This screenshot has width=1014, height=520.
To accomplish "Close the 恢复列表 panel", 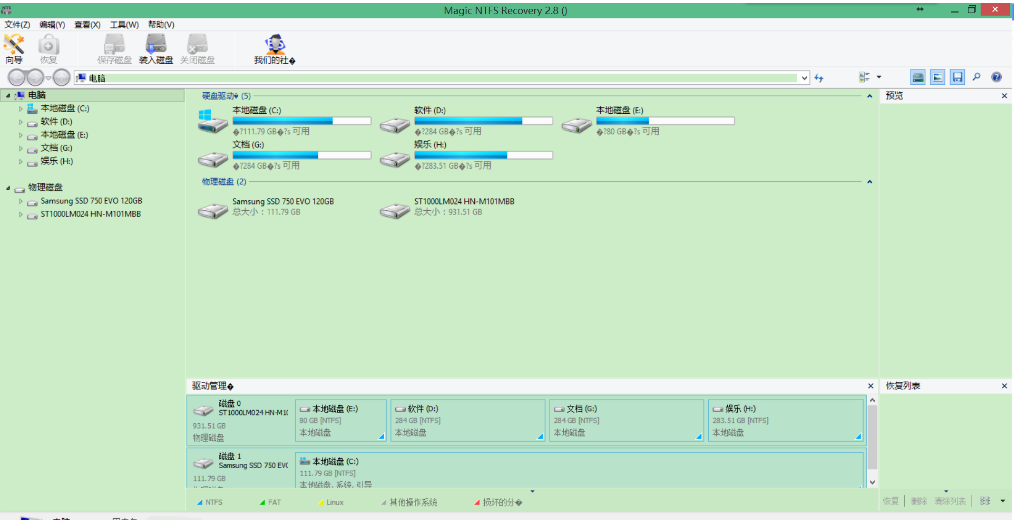I will pyautogui.click(x=1004, y=386).
